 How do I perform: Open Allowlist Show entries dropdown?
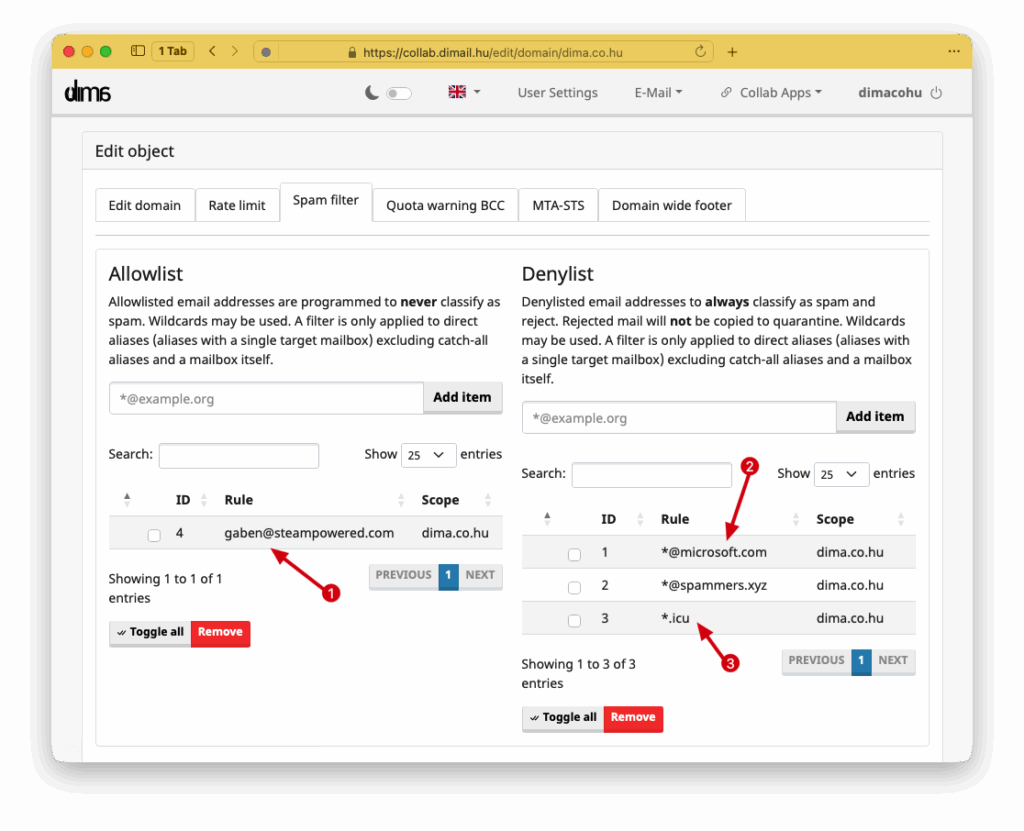(428, 455)
